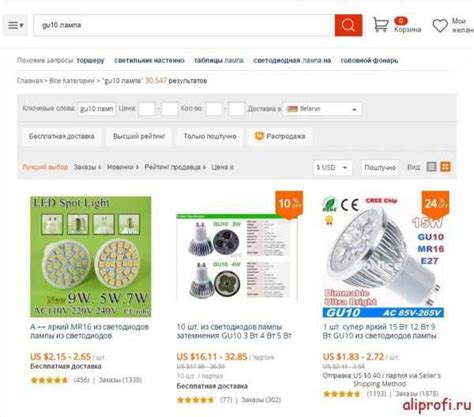Click the gu10 лампа search input field
The height and width of the screenshot is (417, 474).
pyautogui.click(x=184, y=25)
